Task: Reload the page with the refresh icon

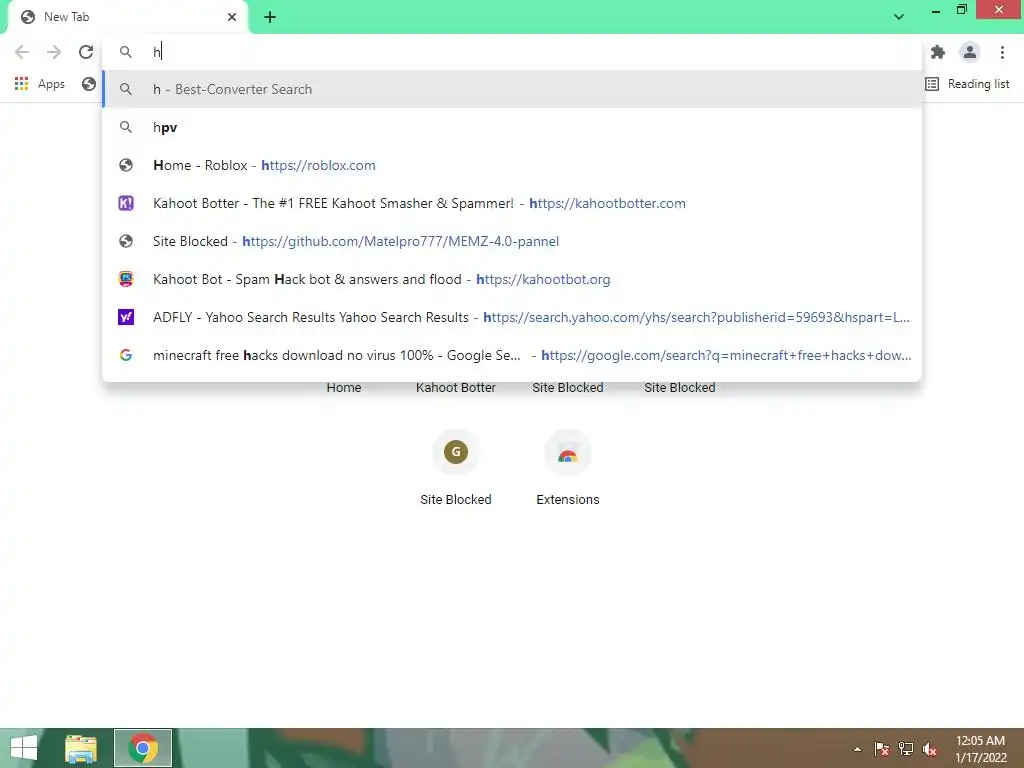Action: 86,52
